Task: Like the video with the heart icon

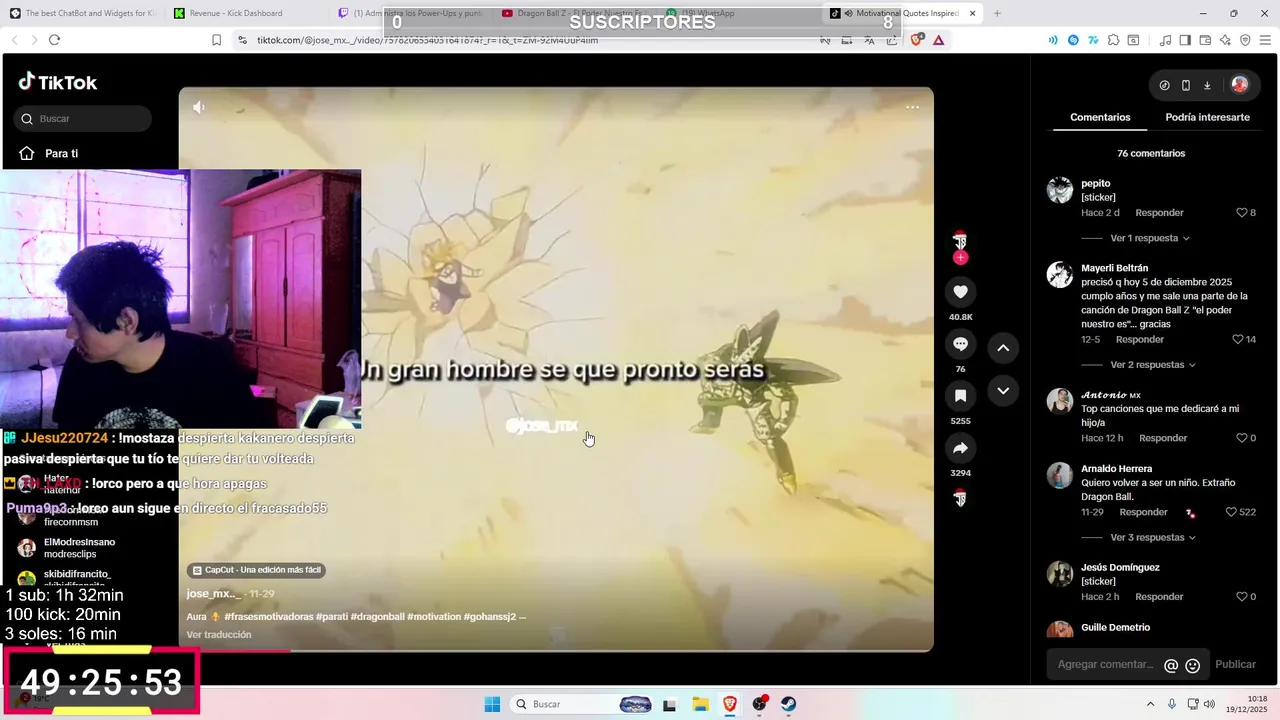Action: click(960, 292)
